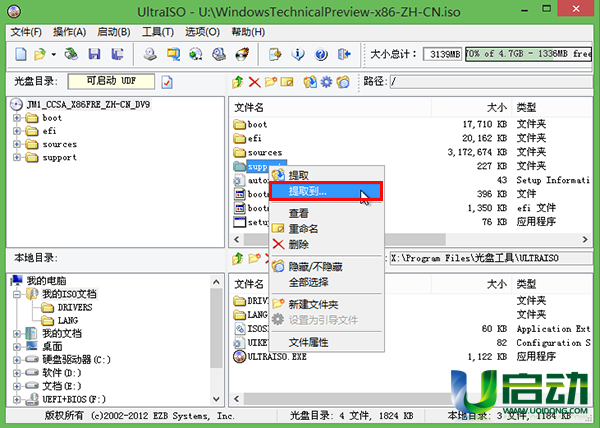Click the Exit toolbar icon
Screen dimensions: 600x428
[x=344, y=54]
